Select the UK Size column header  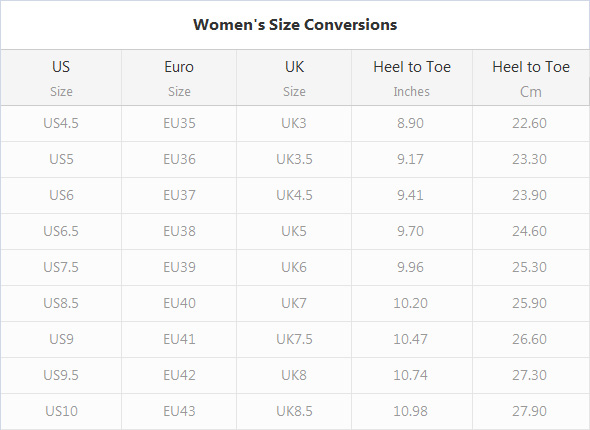294,78
